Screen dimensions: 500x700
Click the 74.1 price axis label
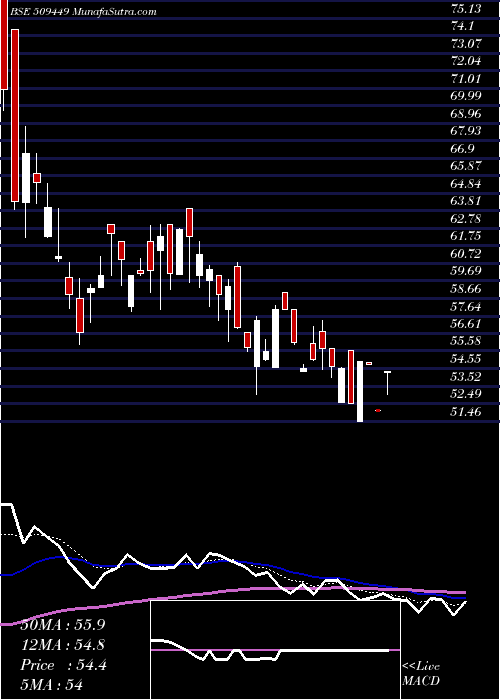coord(462,26)
